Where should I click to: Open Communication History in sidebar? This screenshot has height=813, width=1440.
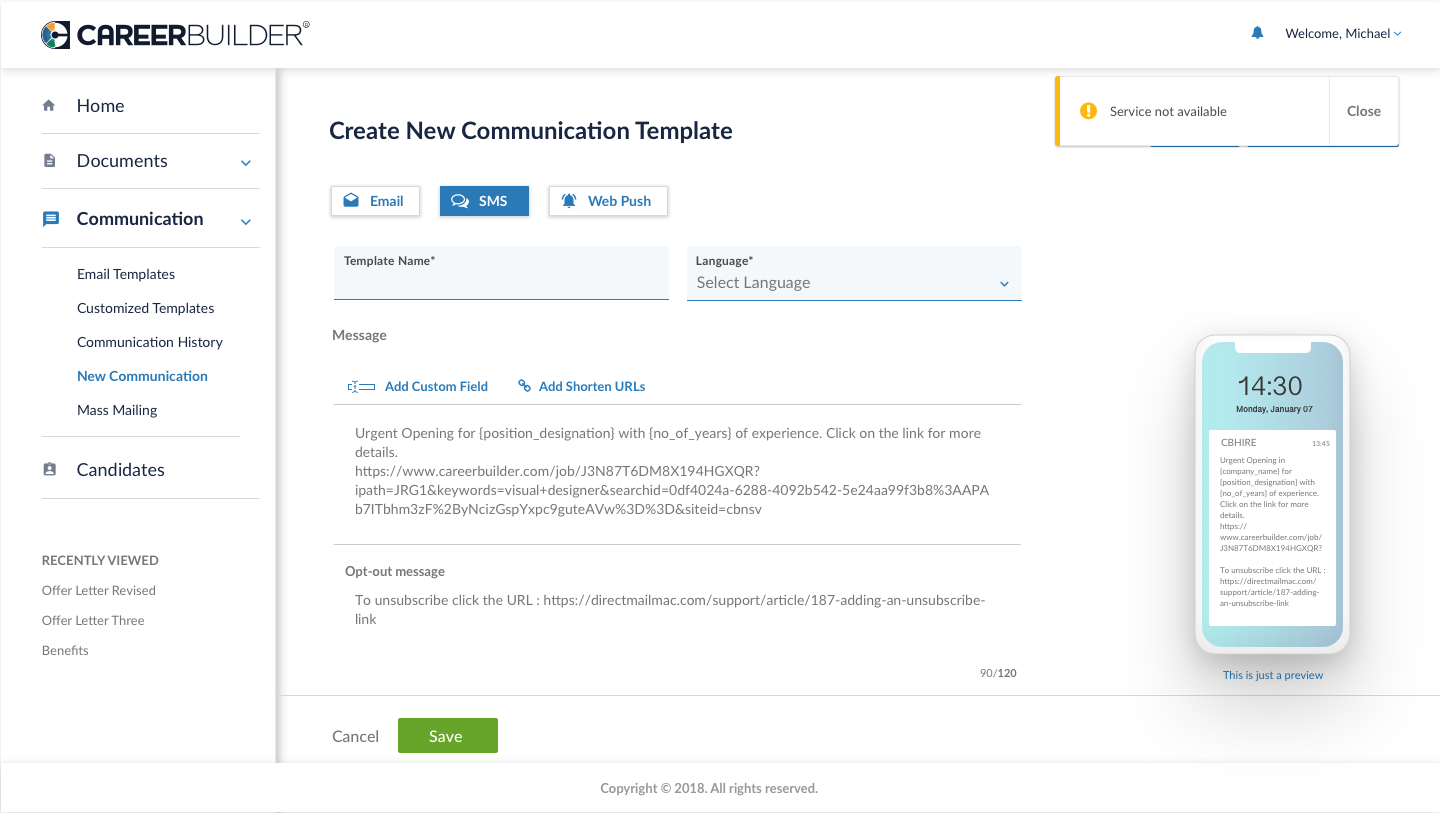(150, 342)
